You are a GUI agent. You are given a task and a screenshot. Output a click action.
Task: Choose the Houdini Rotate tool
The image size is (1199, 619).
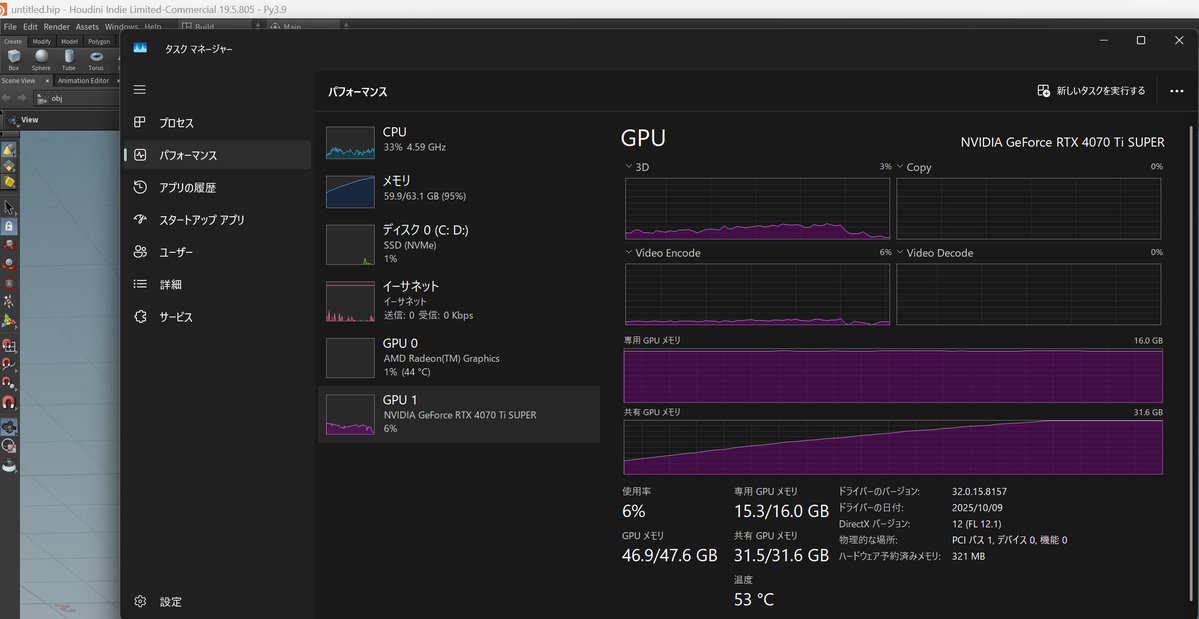pos(8,264)
